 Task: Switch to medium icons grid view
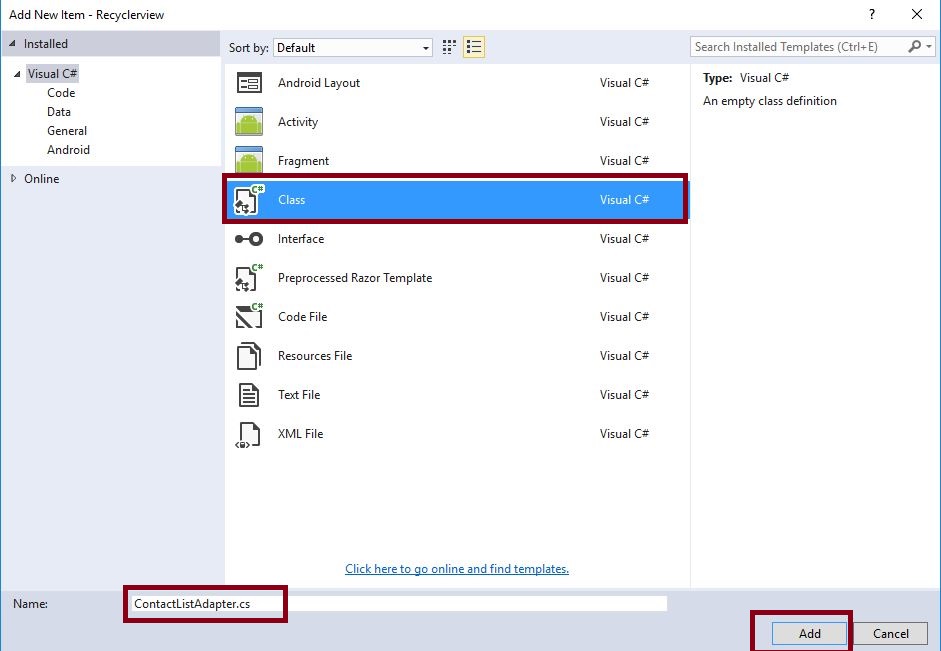[x=449, y=47]
